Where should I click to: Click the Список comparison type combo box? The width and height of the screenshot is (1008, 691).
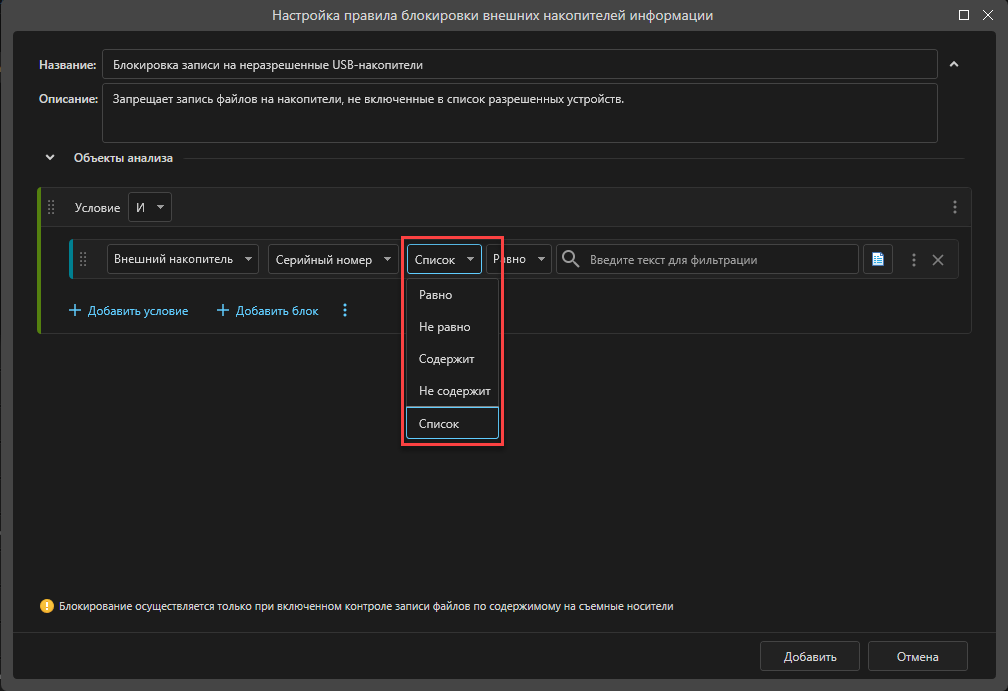click(x=444, y=259)
